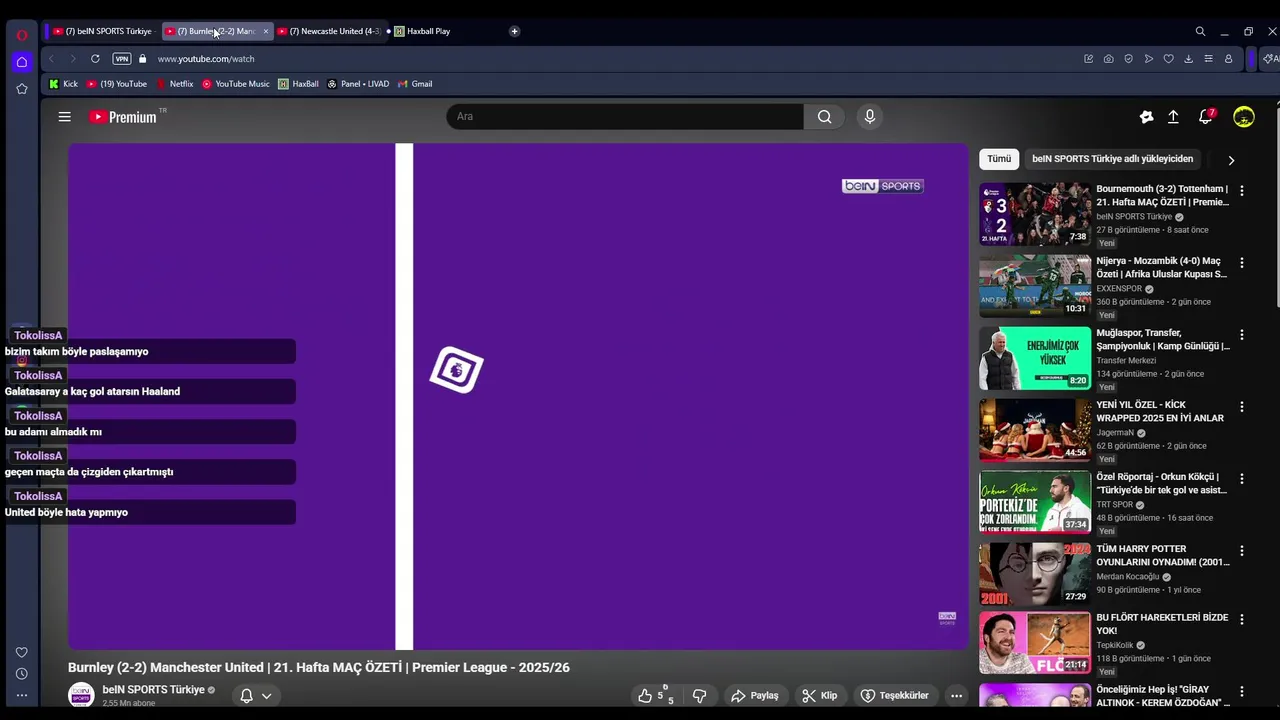Open more video actions ellipsis
This screenshot has width=1280, height=720.
(956, 696)
